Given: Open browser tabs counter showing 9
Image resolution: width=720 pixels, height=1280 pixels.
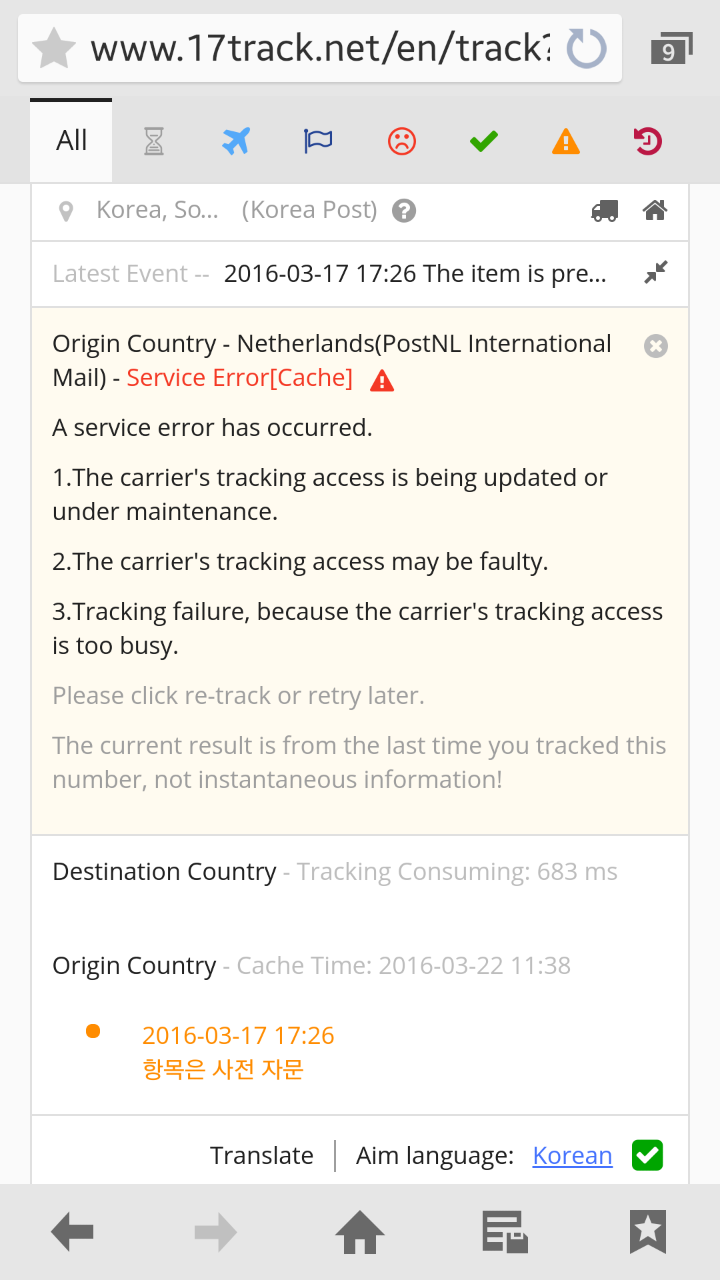Looking at the screenshot, I should click(670, 50).
